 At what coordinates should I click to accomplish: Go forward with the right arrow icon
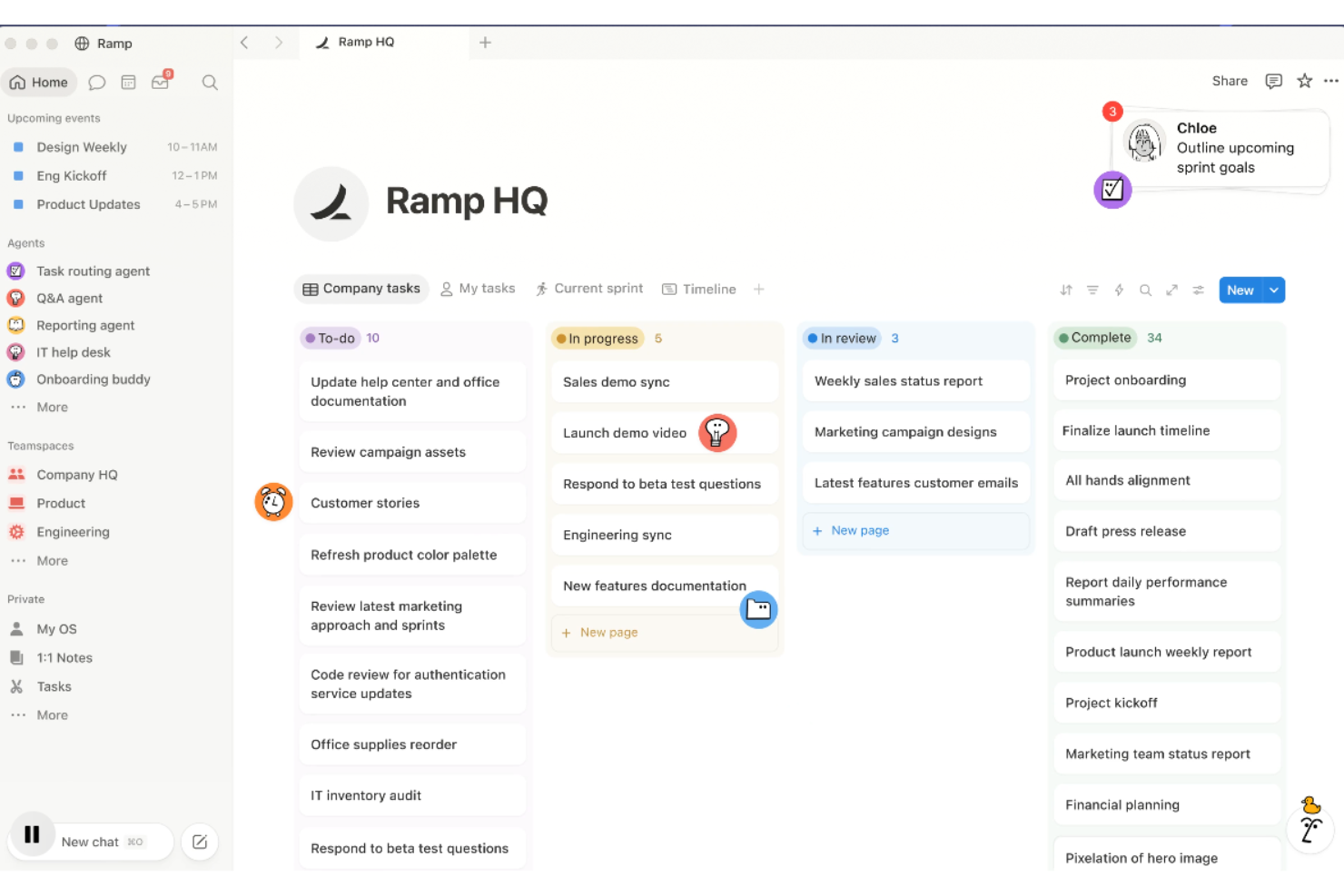(279, 43)
